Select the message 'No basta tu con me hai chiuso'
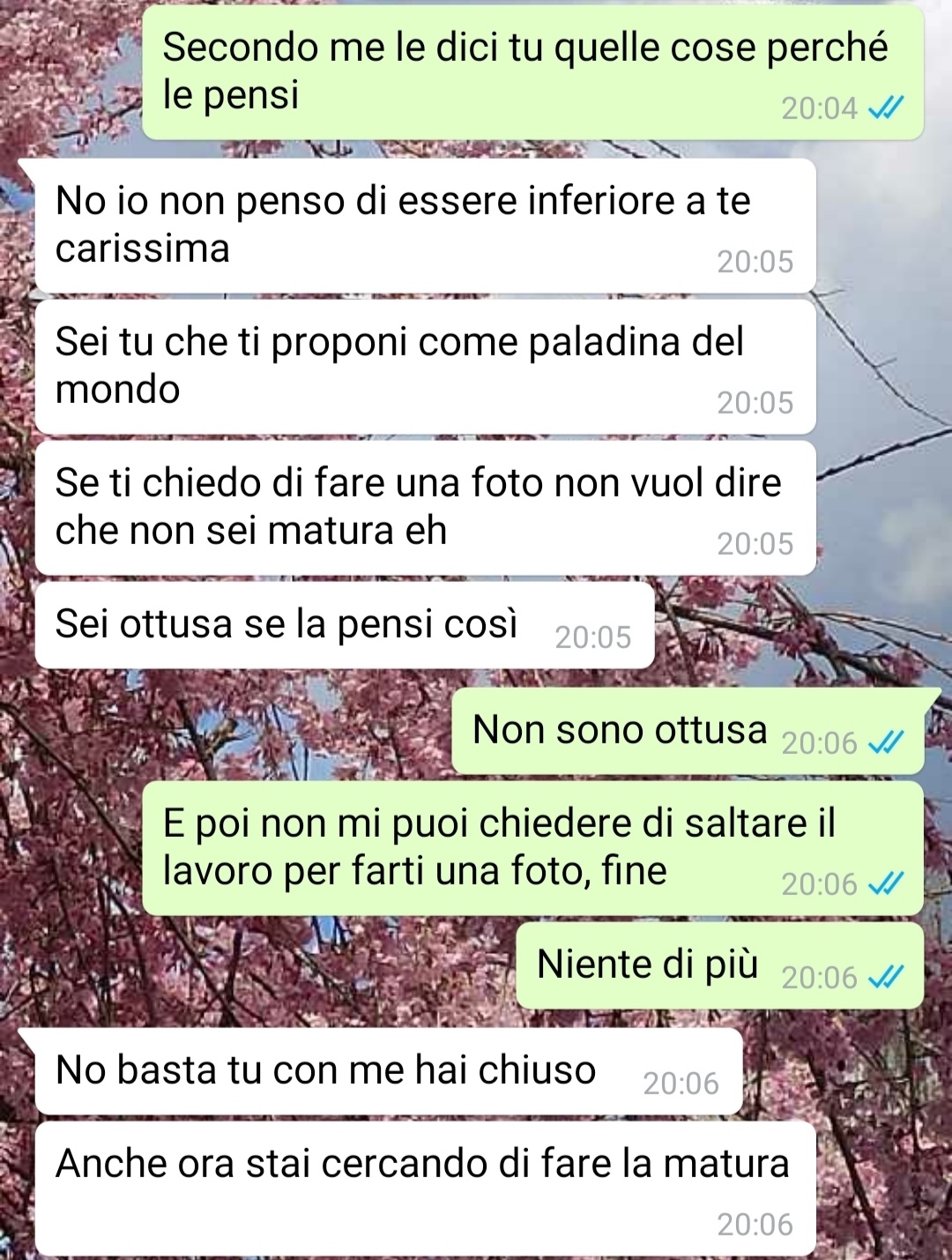The width and height of the screenshot is (952, 1260). [x=389, y=1071]
